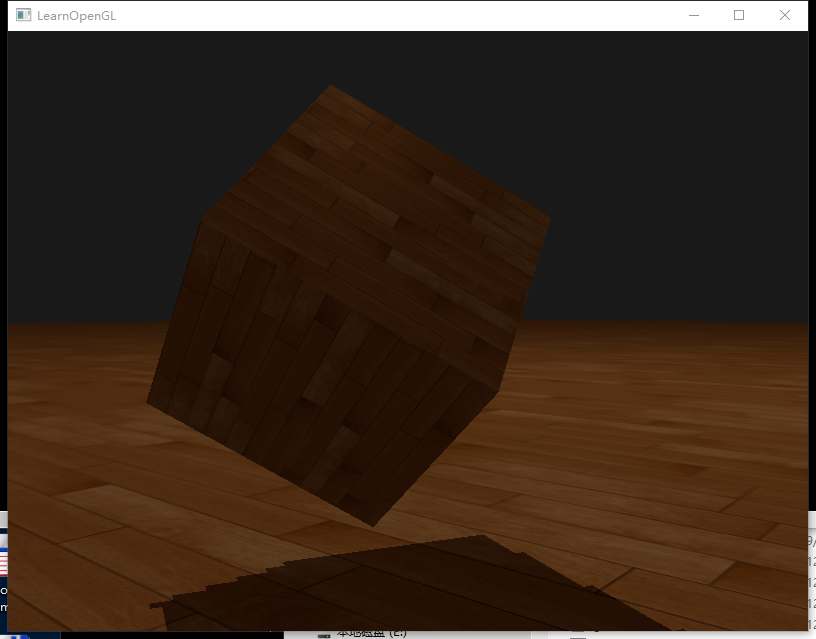Click the lower-left corner of the cube

pos(148,403)
